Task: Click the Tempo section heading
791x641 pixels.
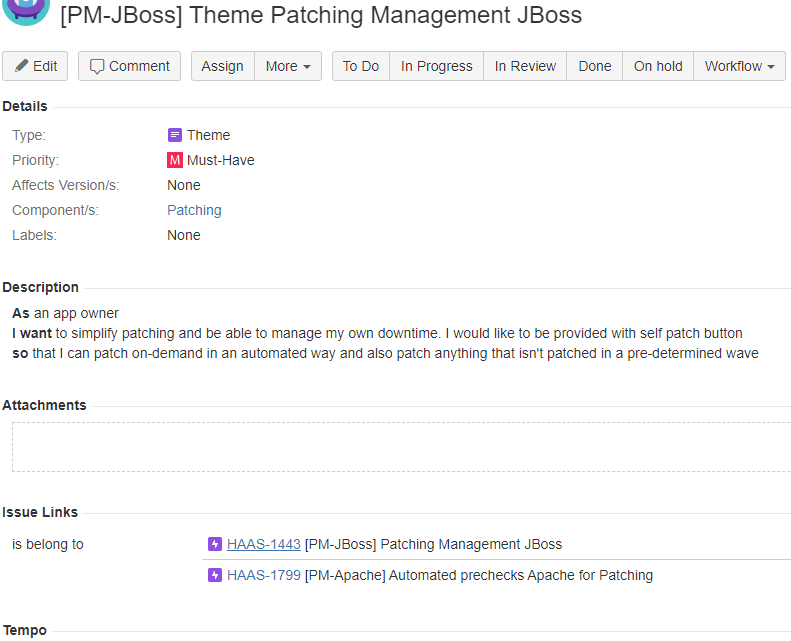Action: tap(25, 630)
